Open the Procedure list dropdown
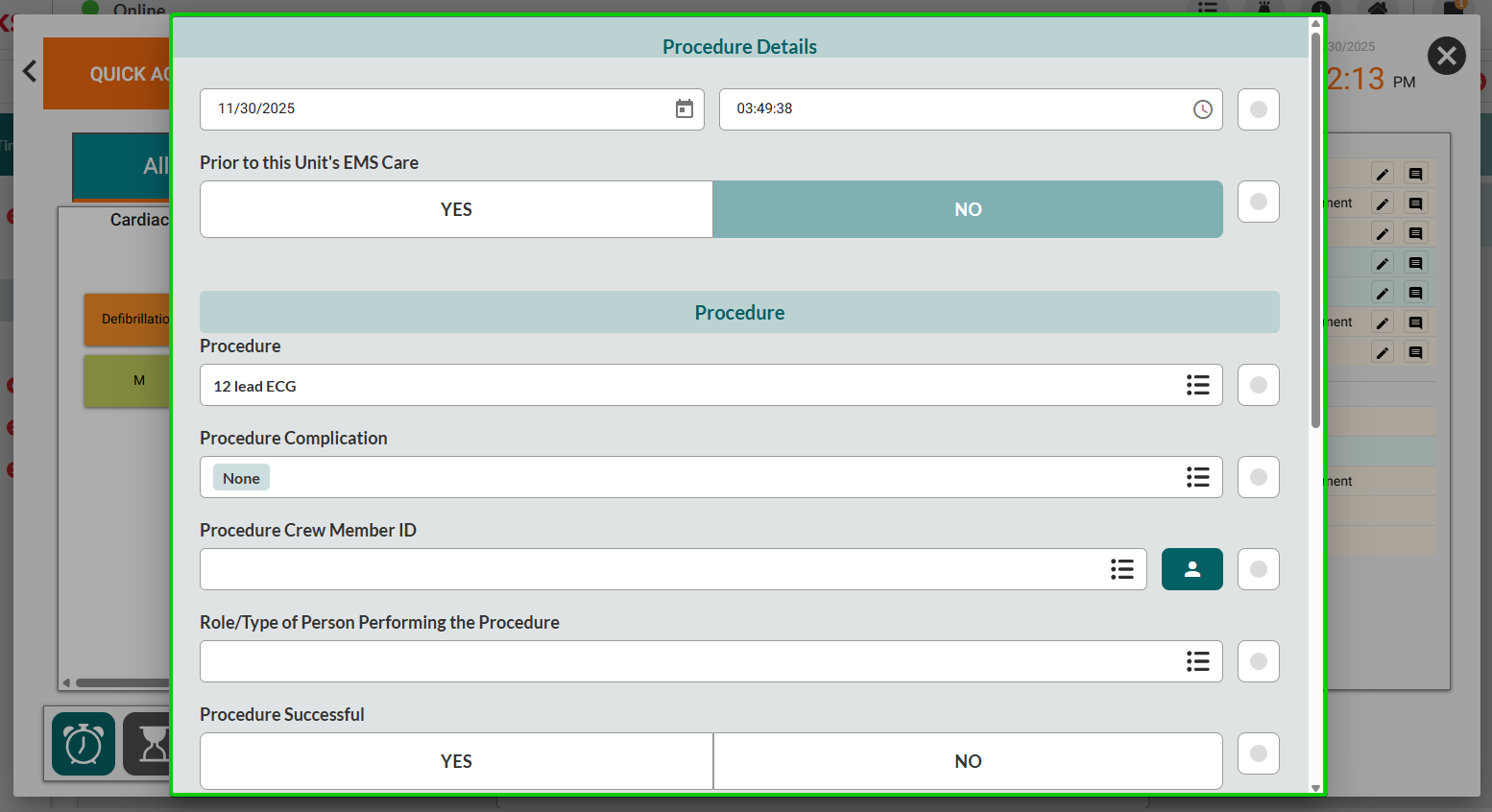 pos(1197,385)
